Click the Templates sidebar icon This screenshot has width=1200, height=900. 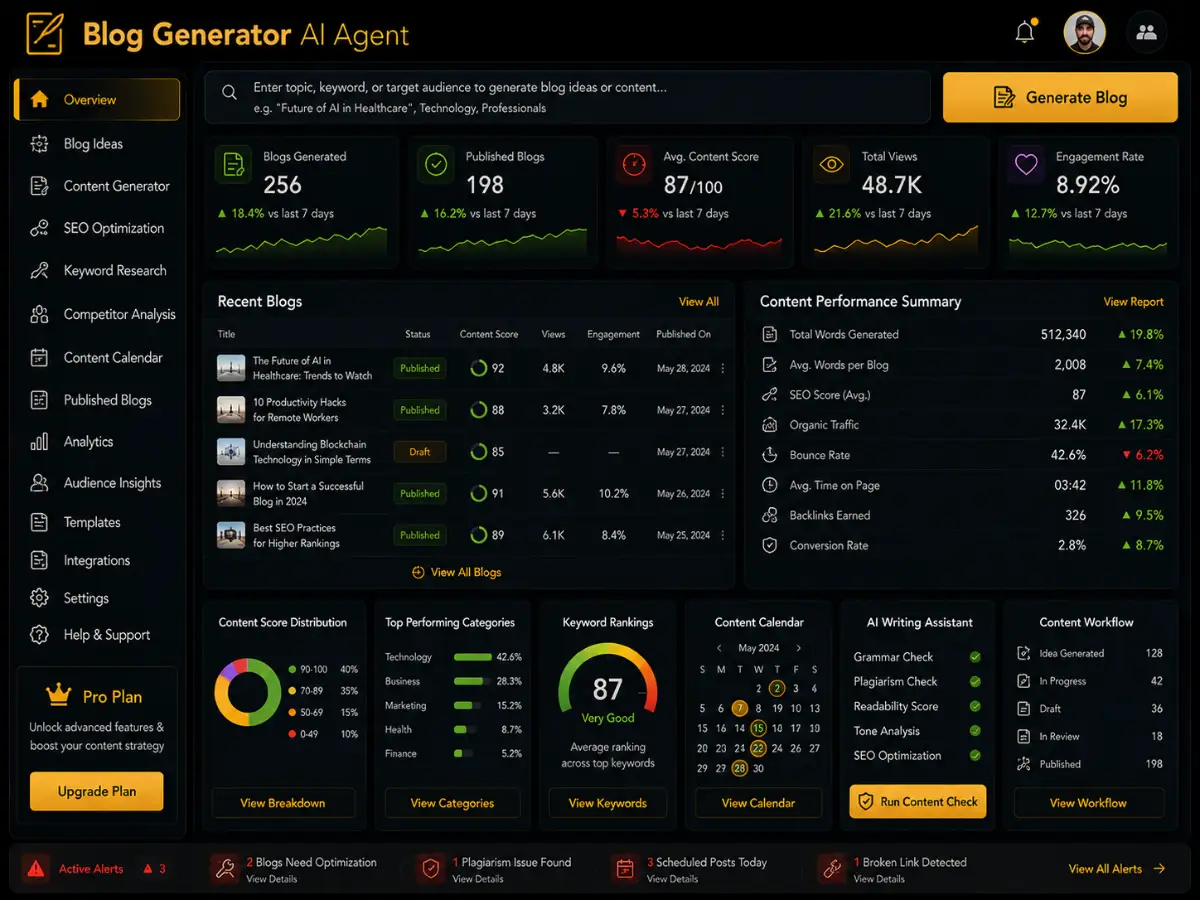pyautogui.click(x=39, y=522)
